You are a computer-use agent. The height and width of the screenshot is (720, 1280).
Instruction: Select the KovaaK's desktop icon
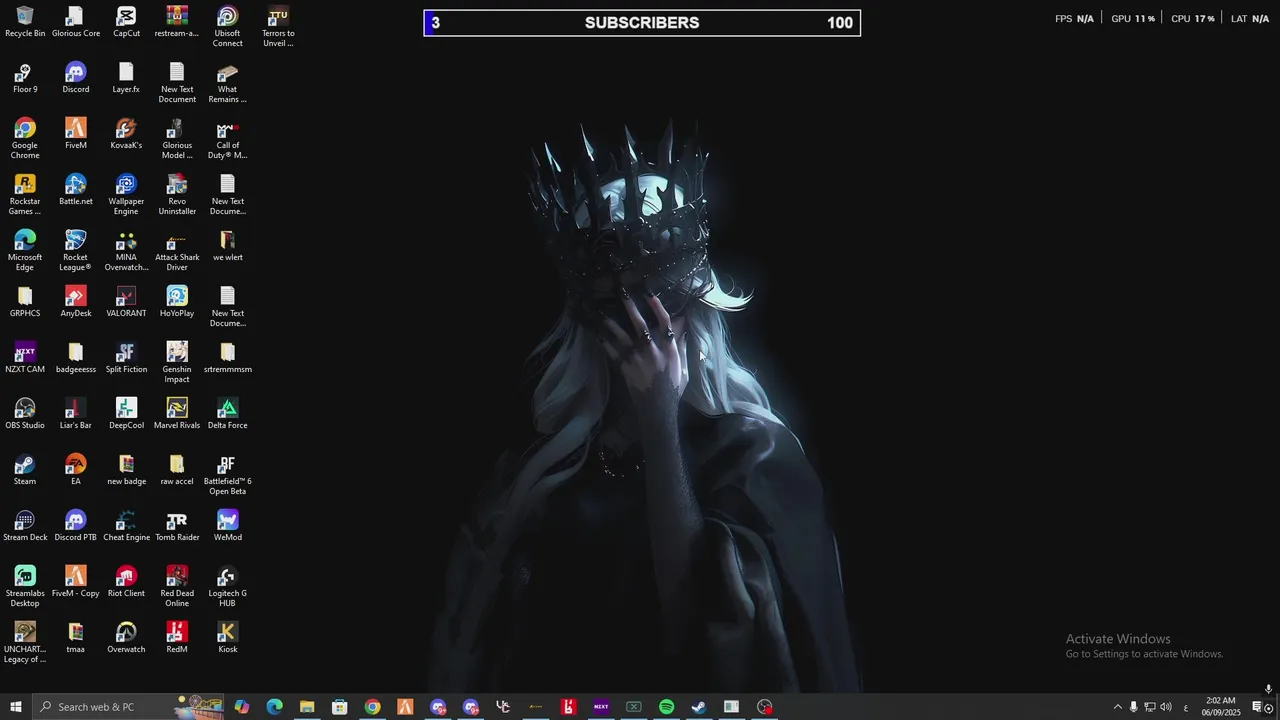[x=126, y=134]
